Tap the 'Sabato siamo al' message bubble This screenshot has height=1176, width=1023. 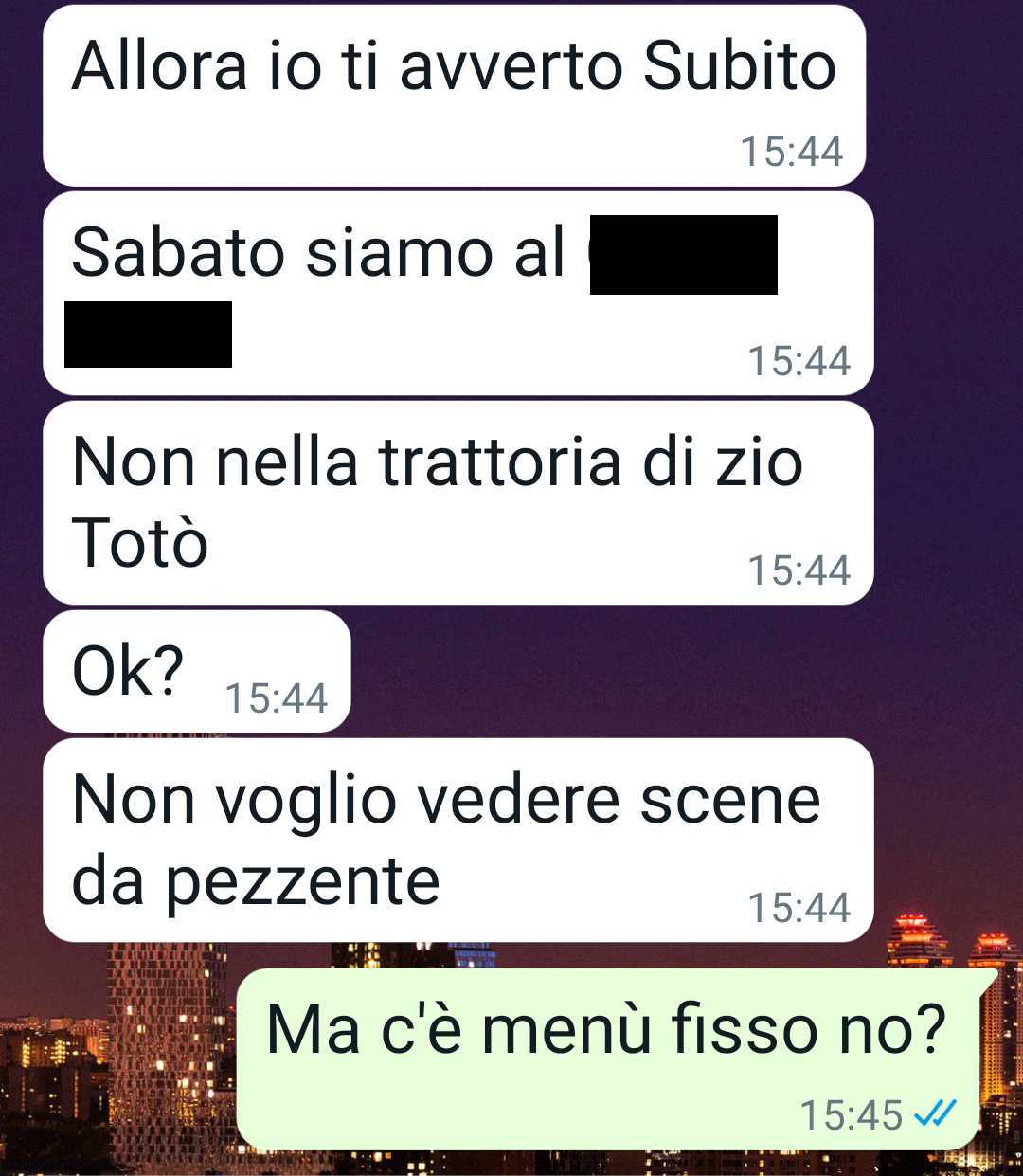(458, 294)
